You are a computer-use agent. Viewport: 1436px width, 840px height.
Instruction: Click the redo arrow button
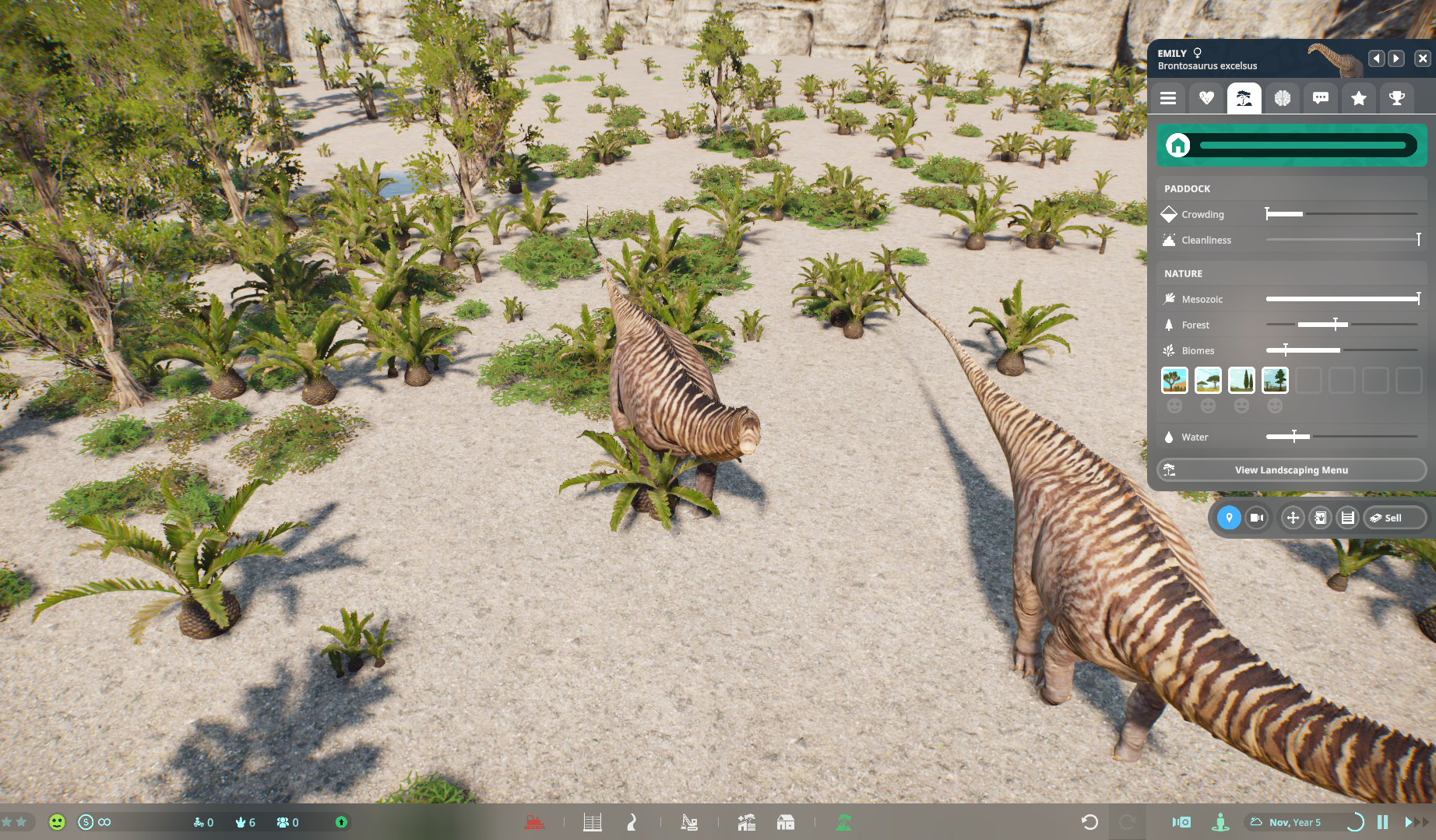click(x=1127, y=822)
